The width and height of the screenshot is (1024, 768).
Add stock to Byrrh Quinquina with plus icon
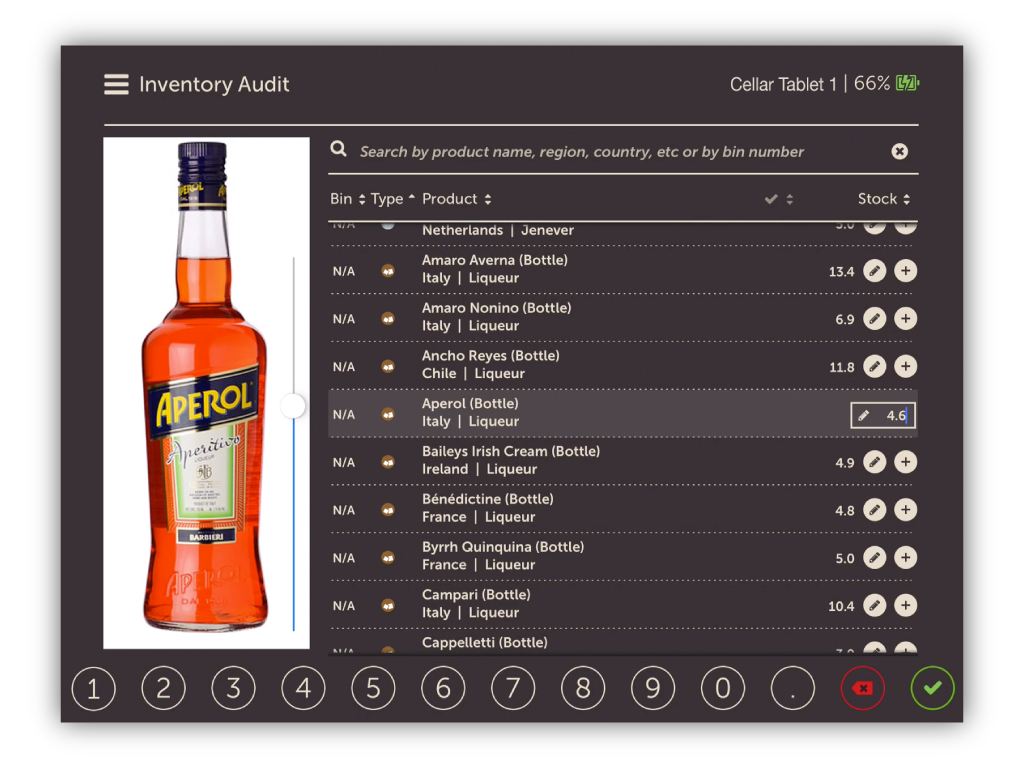pyautogui.click(x=905, y=557)
